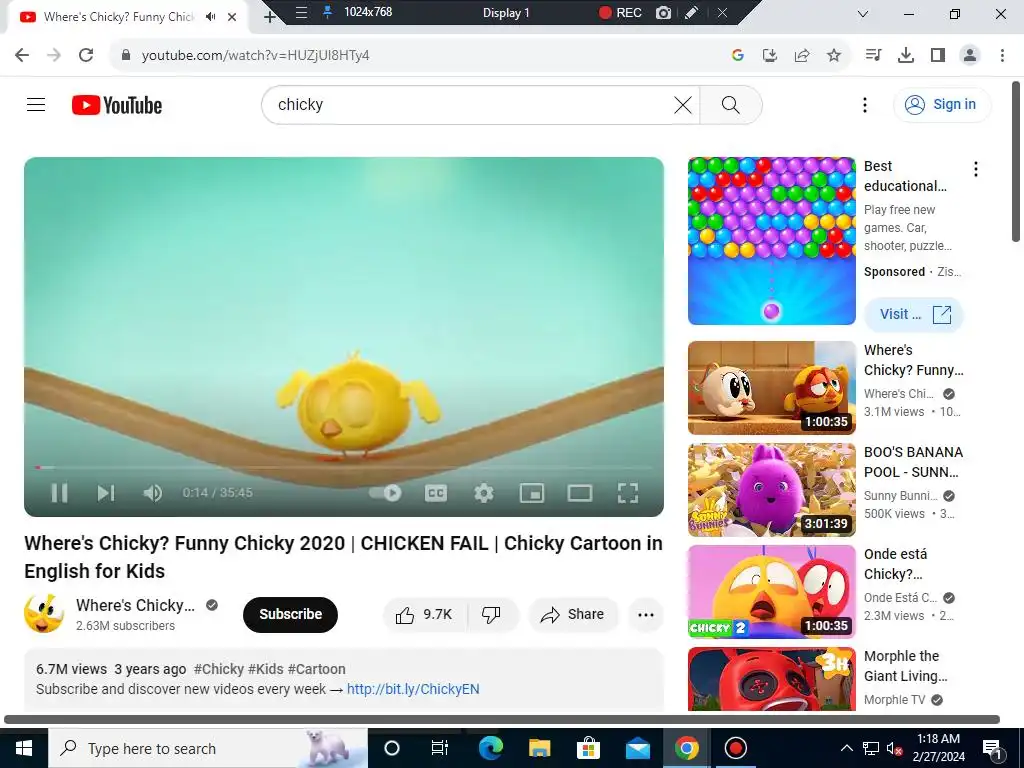Screen dimensions: 1024x768
Task: Open the Windows Start menu
Action: (24, 748)
